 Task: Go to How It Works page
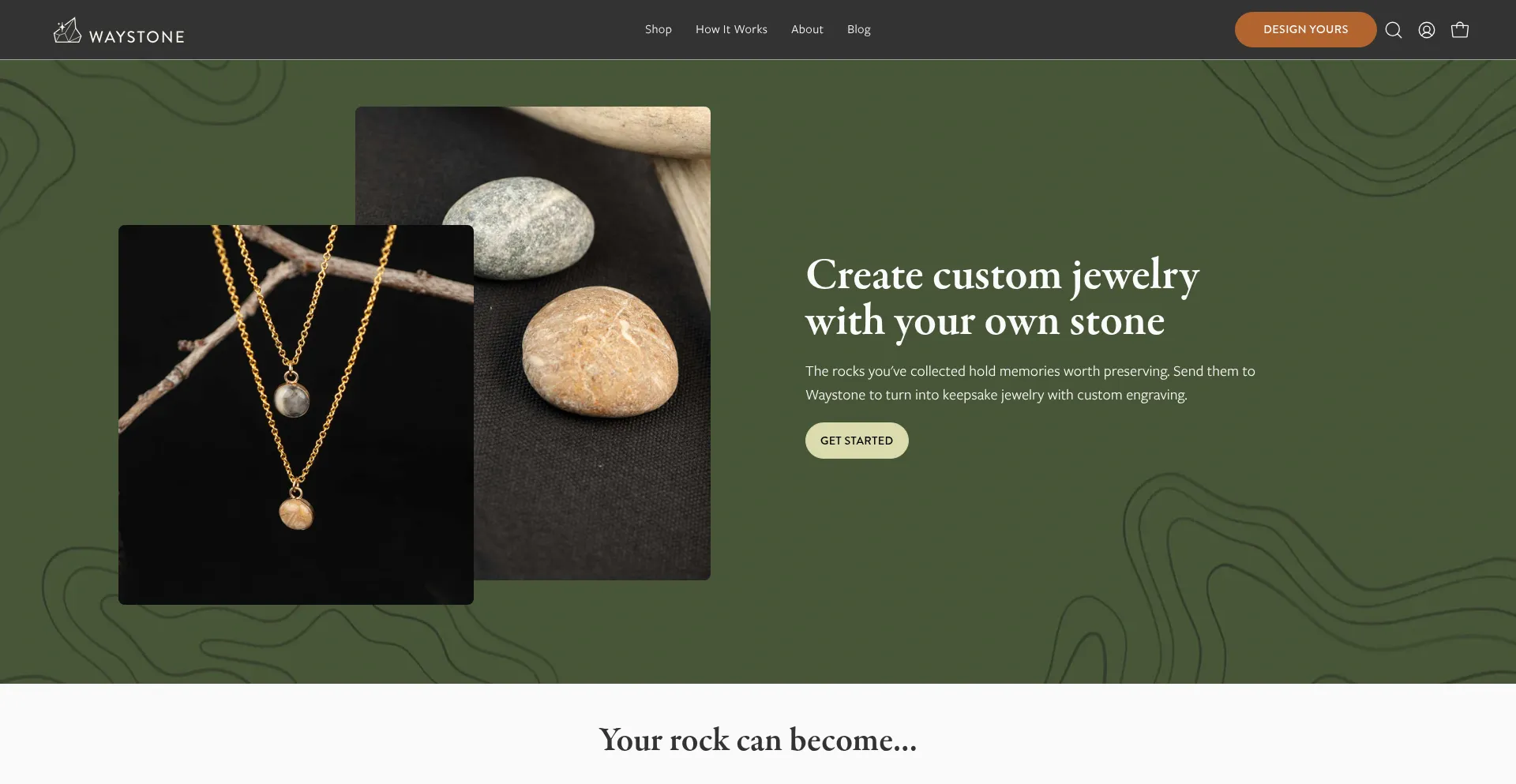tap(731, 29)
